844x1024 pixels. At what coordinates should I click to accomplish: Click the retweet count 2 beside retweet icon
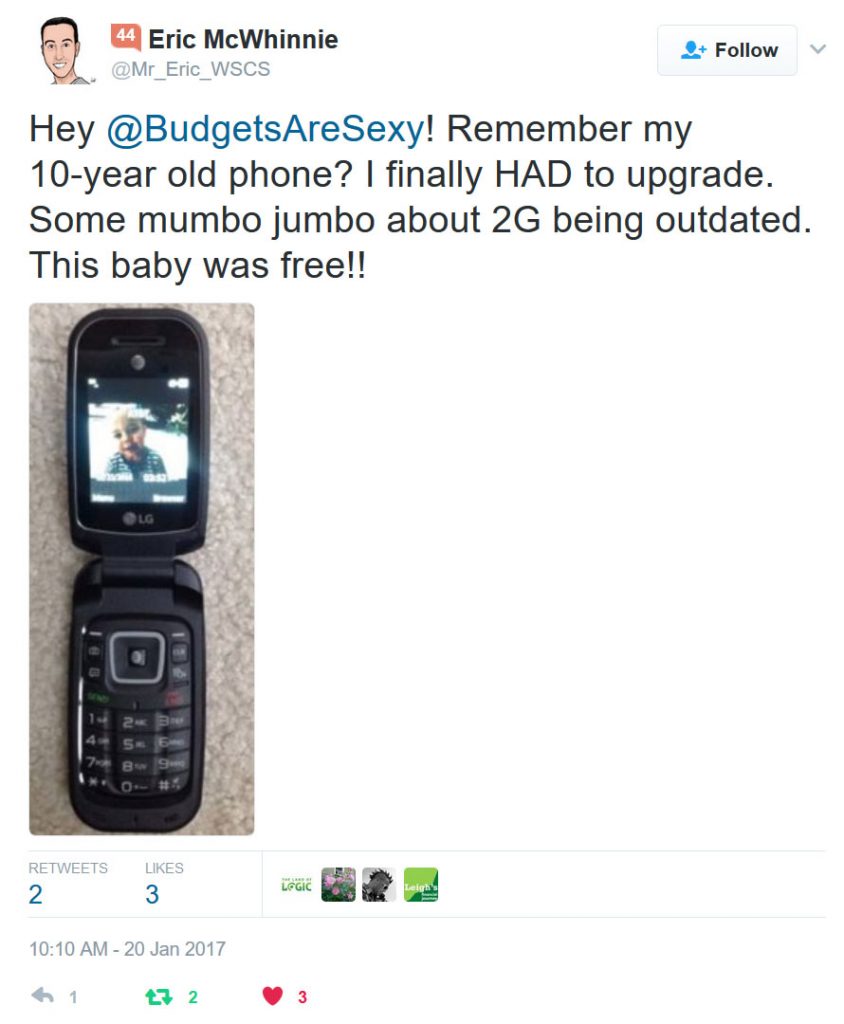[193, 997]
